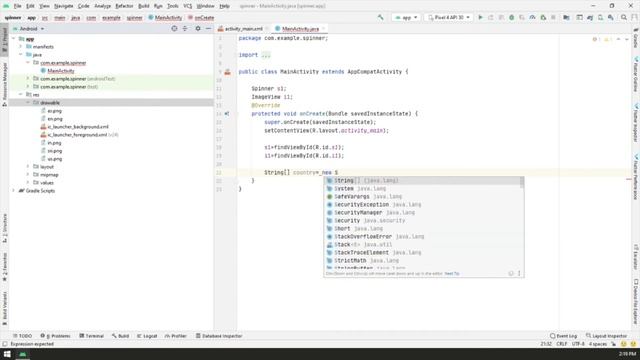Select String suggestion in completion list
Viewport: 640px width, 360px height.
pos(422,180)
